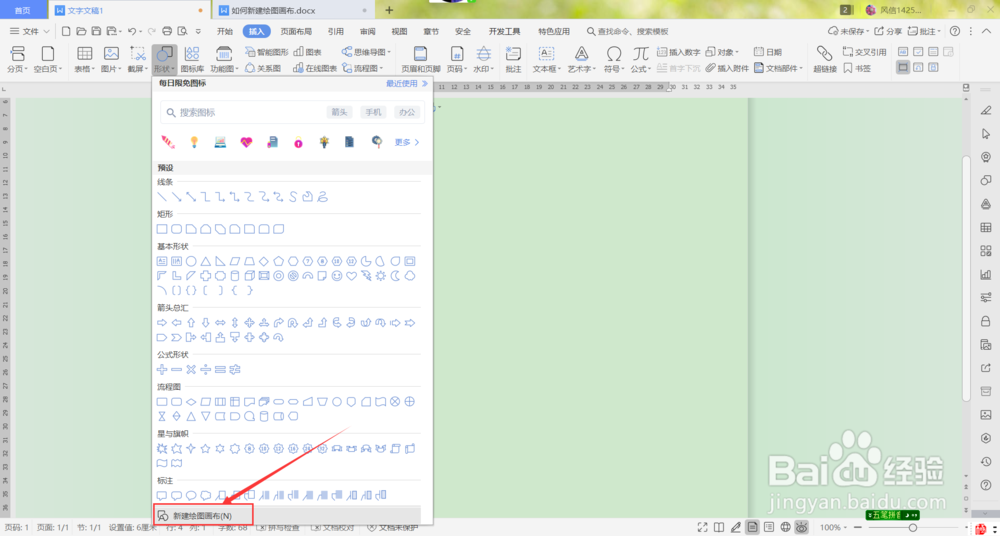The width and height of the screenshot is (1000, 536).
Task: Click the 更多 link for more icons
Action: [407, 142]
